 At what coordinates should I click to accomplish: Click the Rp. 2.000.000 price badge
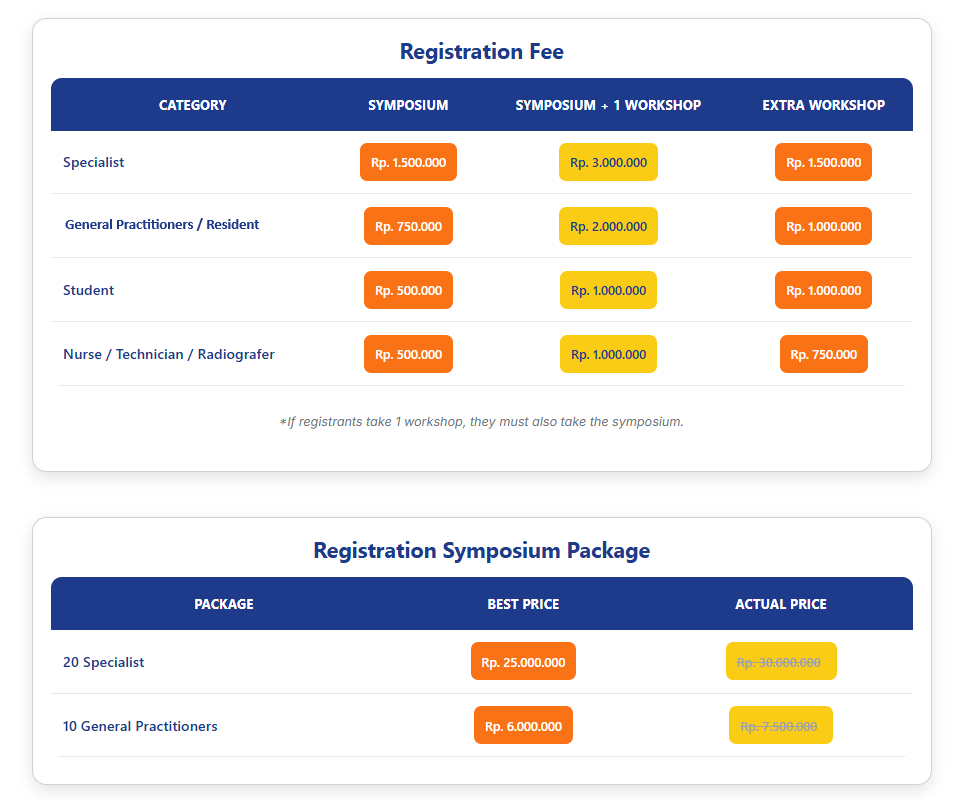tap(608, 226)
